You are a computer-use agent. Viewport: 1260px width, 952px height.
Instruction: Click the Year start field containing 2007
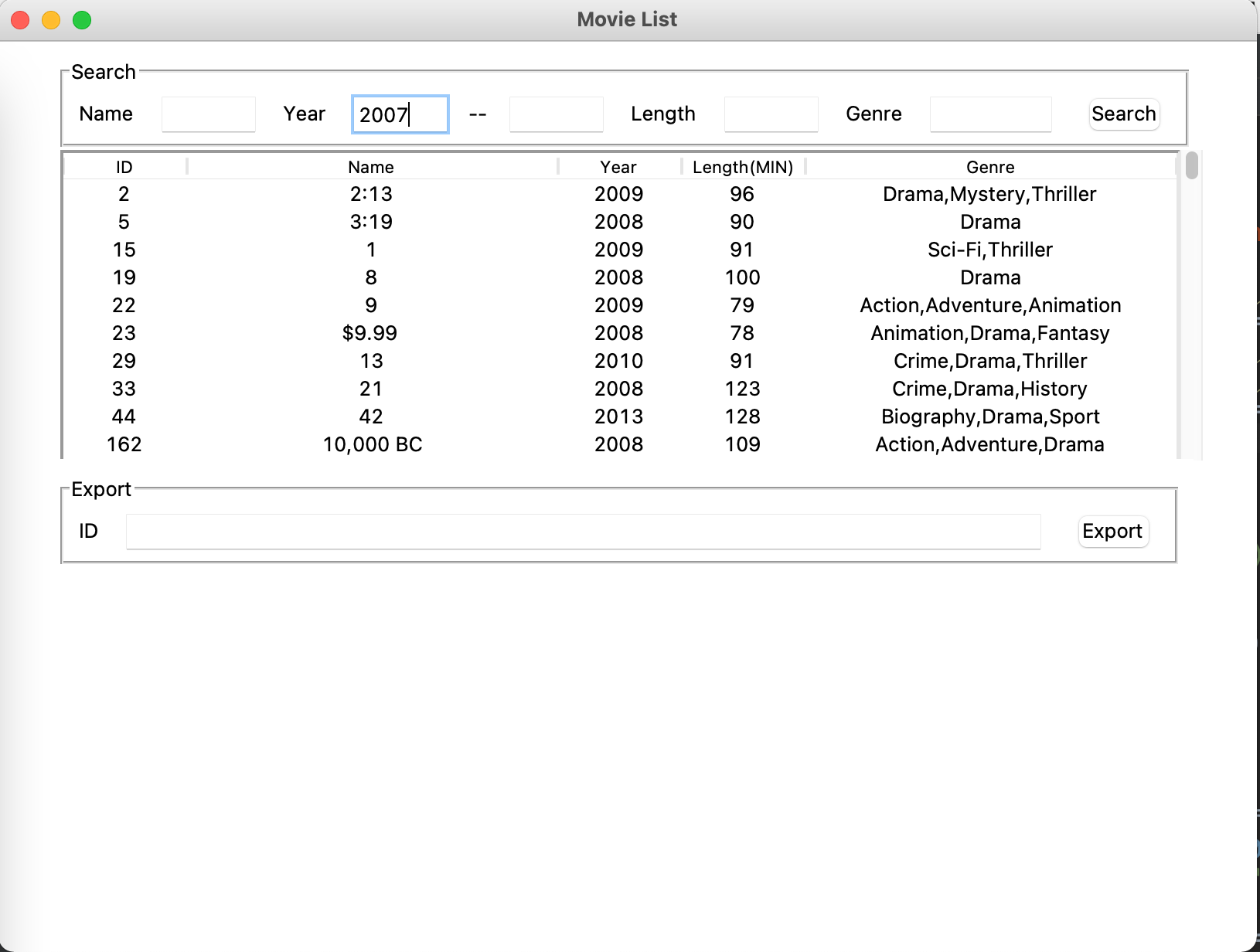click(x=400, y=114)
